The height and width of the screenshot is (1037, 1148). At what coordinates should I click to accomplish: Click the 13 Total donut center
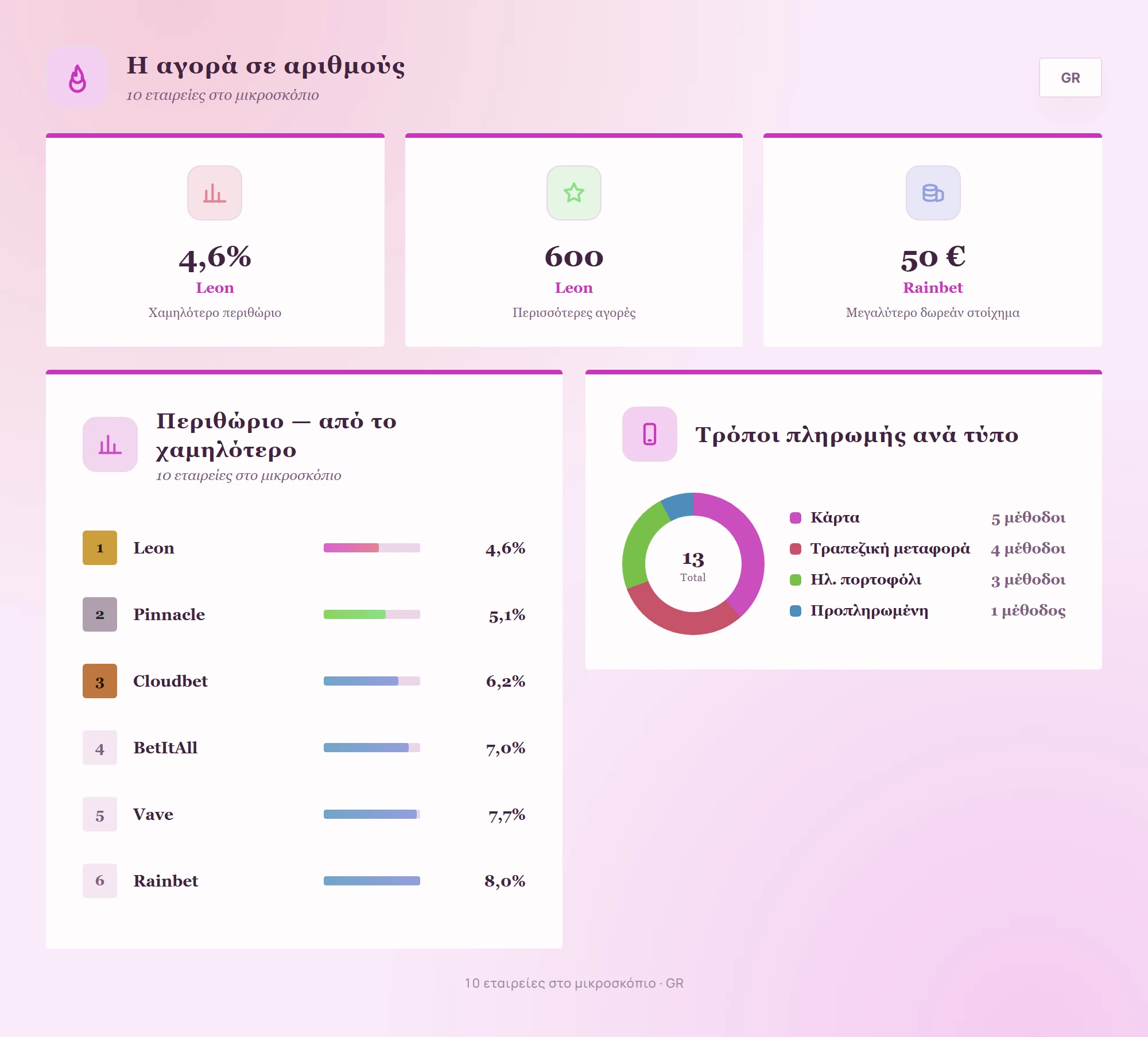(693, 565)
